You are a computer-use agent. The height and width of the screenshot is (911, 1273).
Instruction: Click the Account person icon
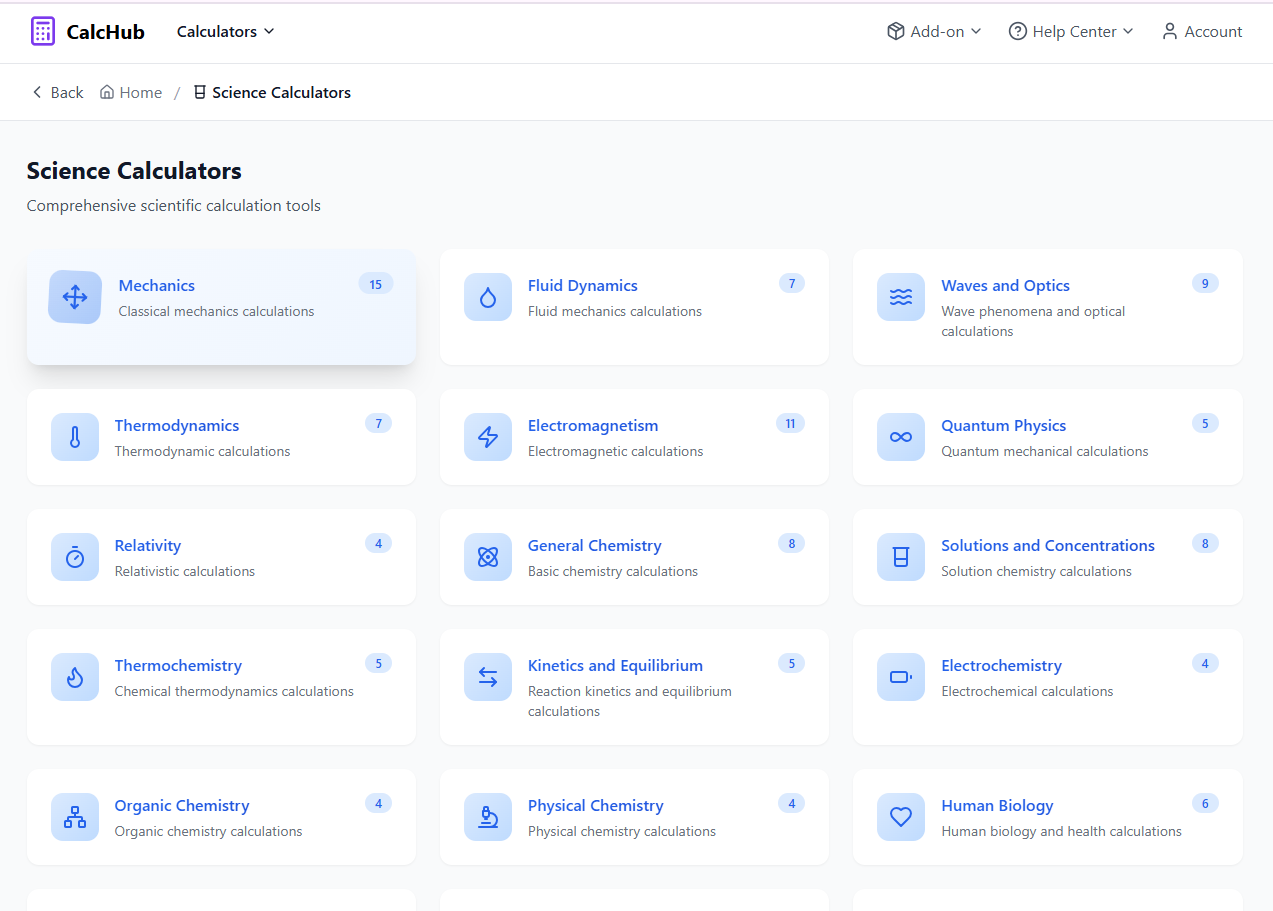(1169, 31)
